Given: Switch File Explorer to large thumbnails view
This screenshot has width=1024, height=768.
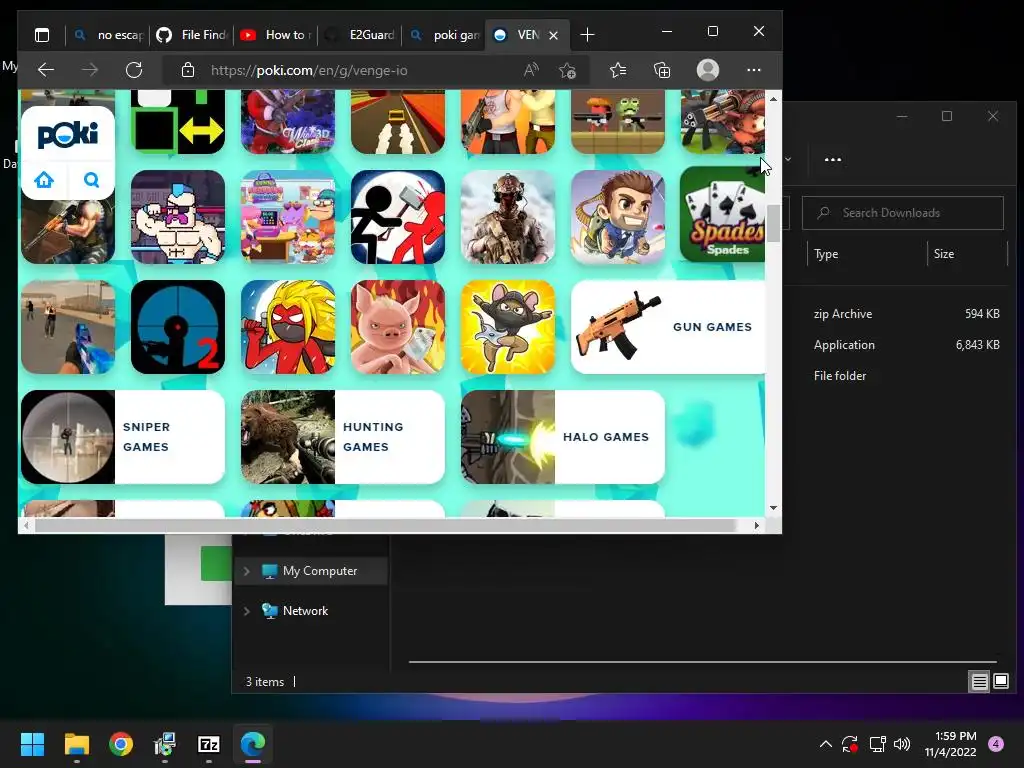Looking at the screenshot, I should (x=1001, y=682).
